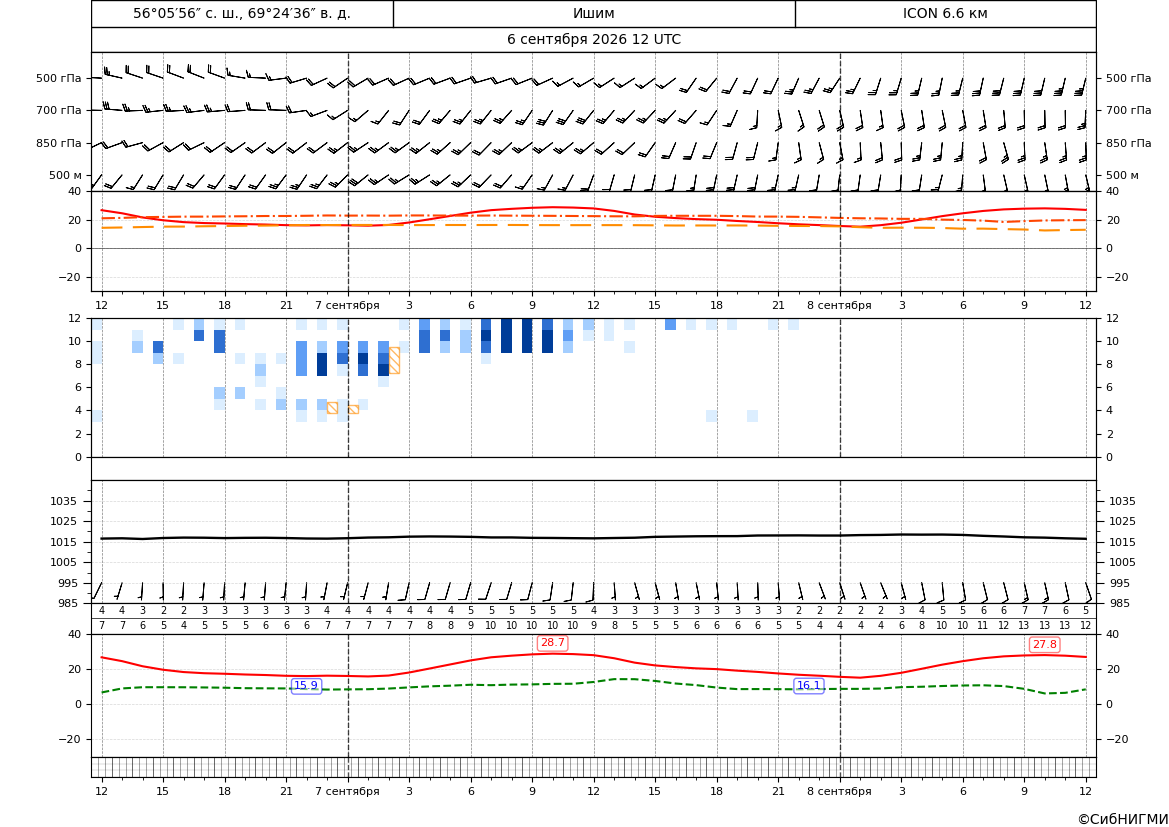Select the '6 сентября 2026 12 UTC' title bar
This screenshot has width=1169, height=827.
pyautogui.click(x=593, y=40)
